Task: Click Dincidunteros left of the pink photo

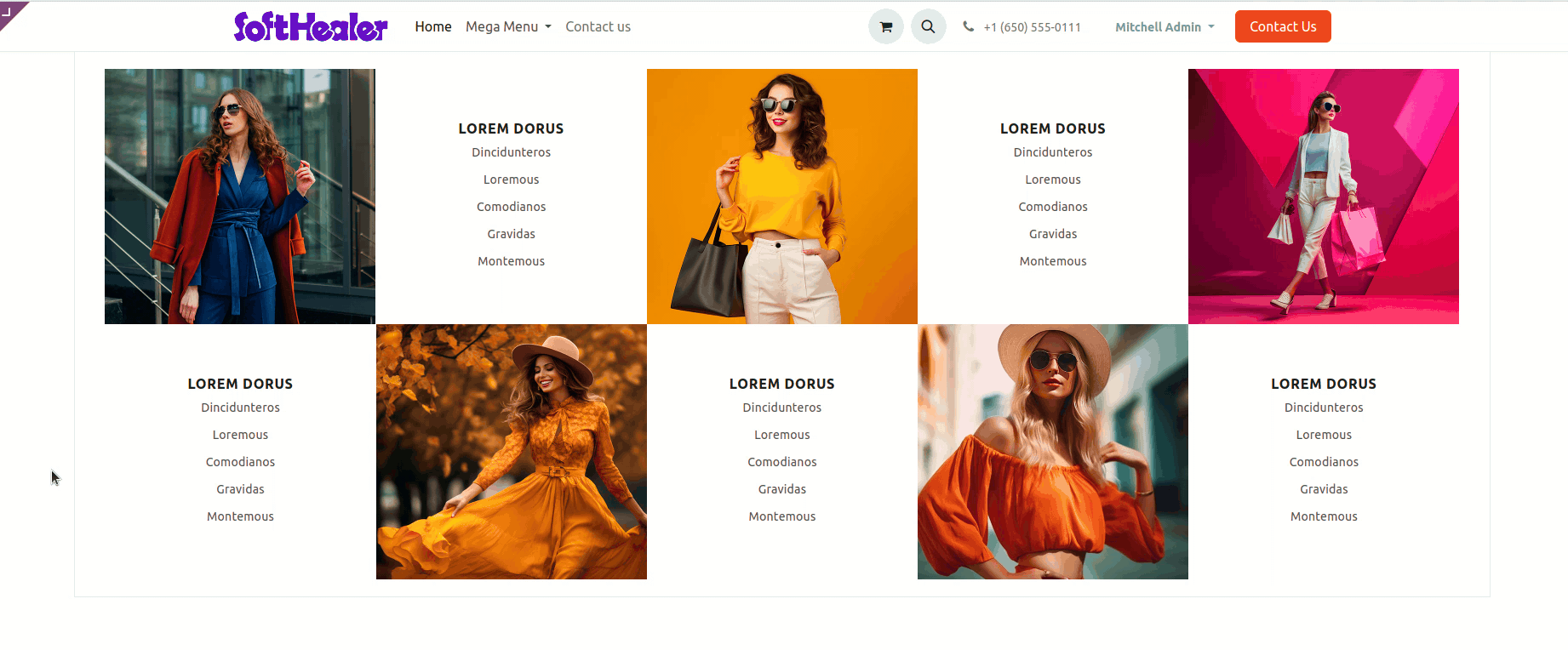Action: click(1053, 152)
